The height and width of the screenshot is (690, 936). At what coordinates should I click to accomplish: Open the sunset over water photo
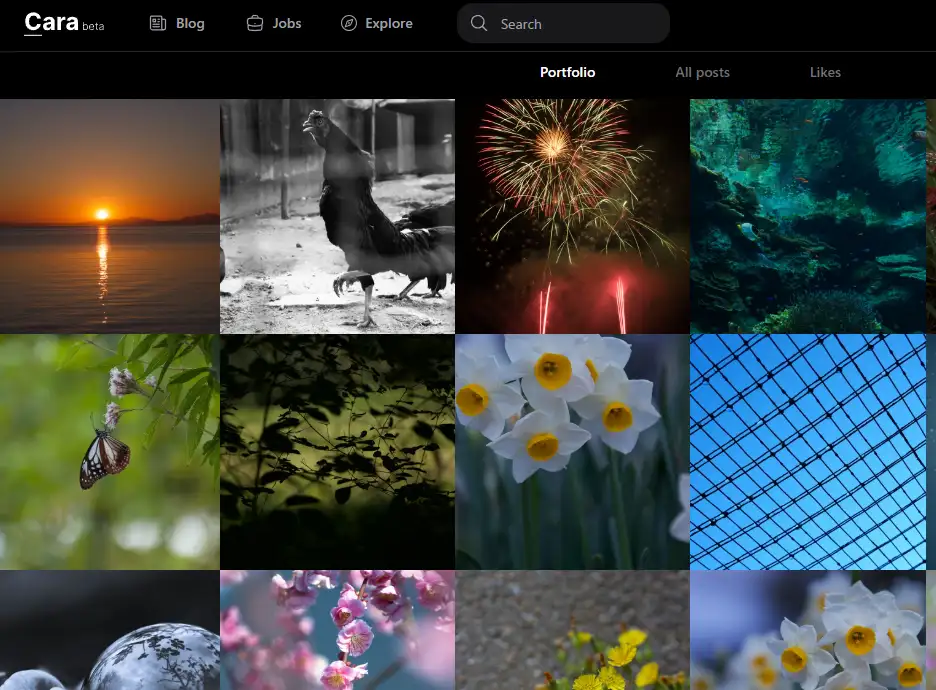109,216
